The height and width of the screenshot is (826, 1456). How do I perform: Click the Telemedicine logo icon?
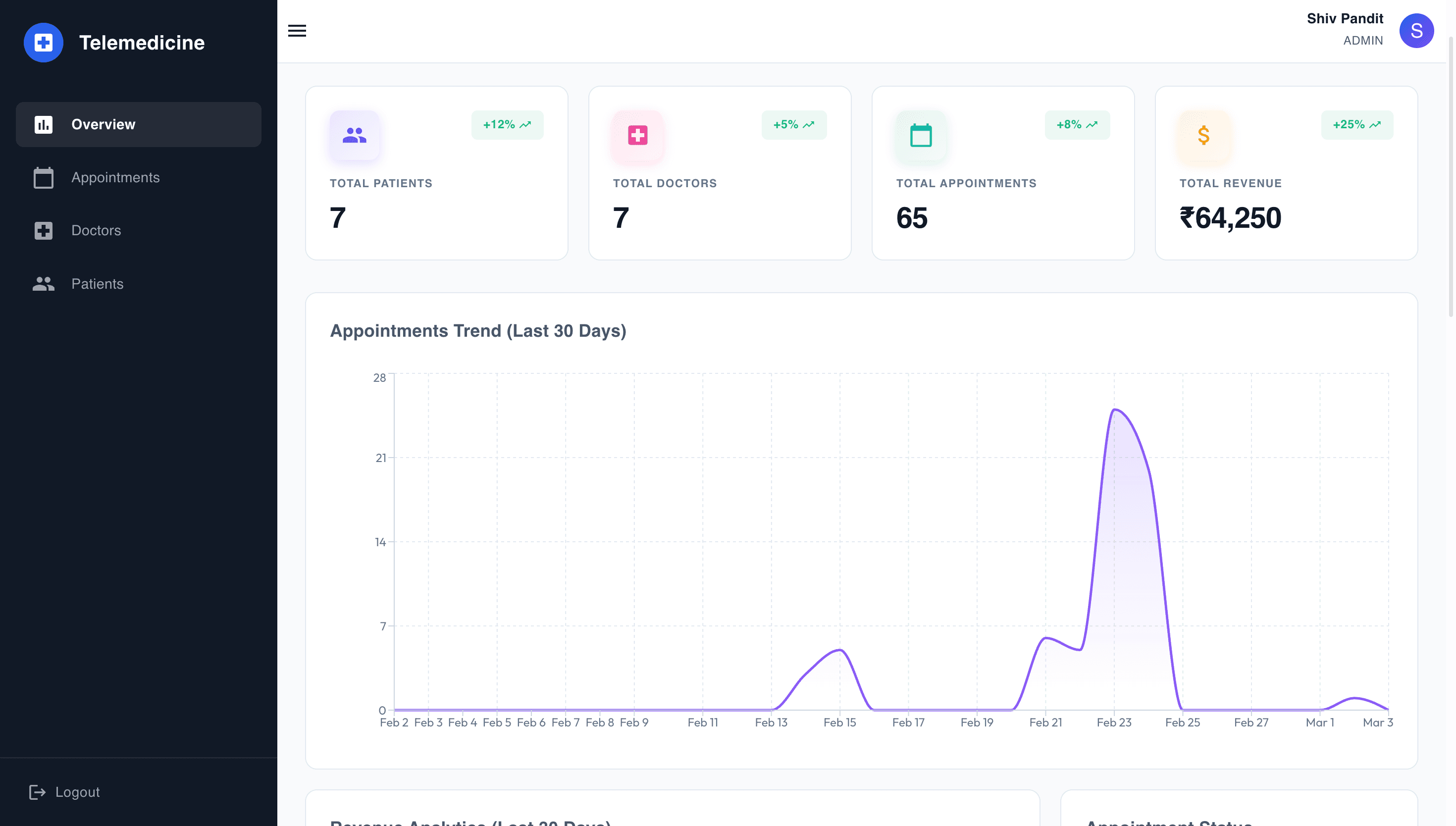click(43, 43)
